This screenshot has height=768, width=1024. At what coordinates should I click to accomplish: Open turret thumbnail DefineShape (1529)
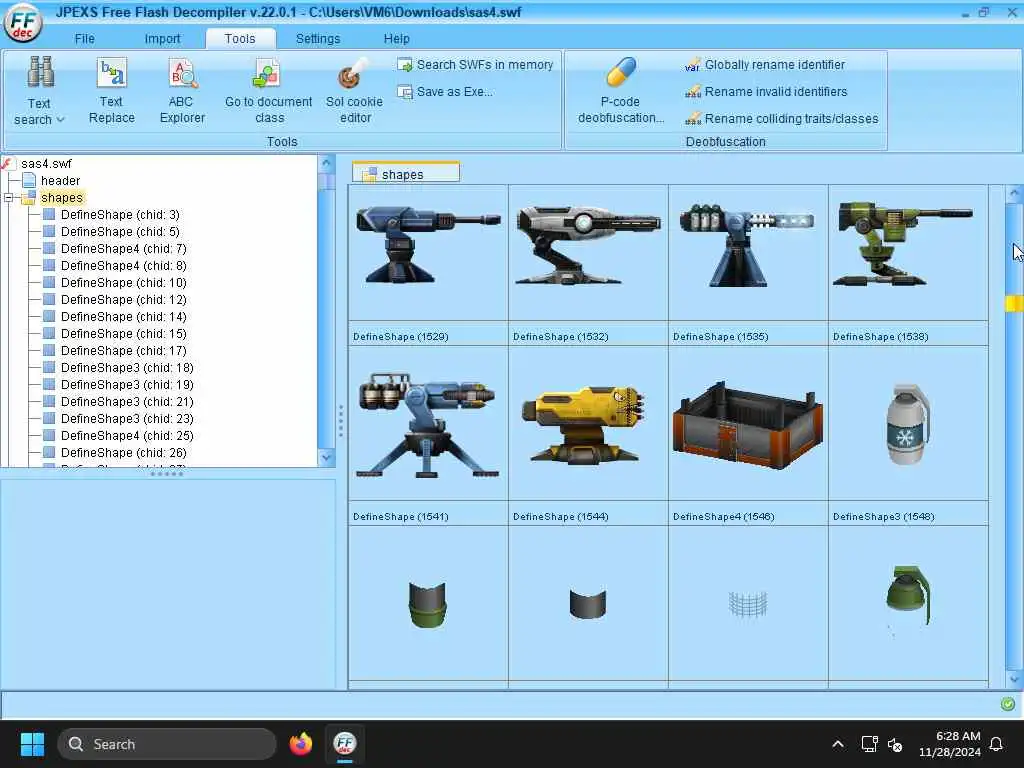point(428,245)
